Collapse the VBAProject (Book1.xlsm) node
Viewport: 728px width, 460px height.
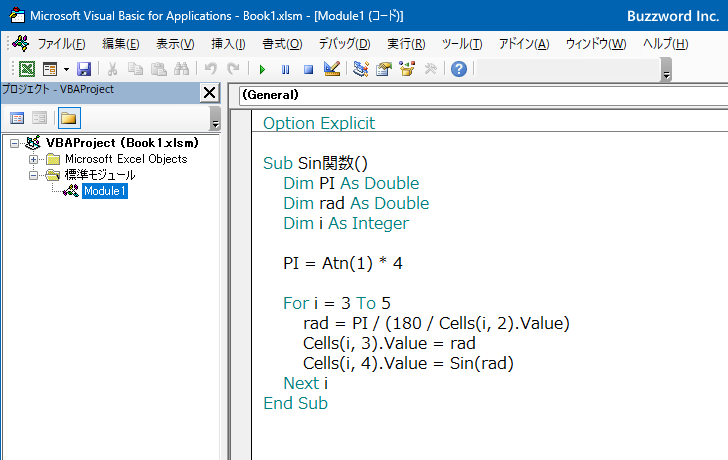[14, 143]
